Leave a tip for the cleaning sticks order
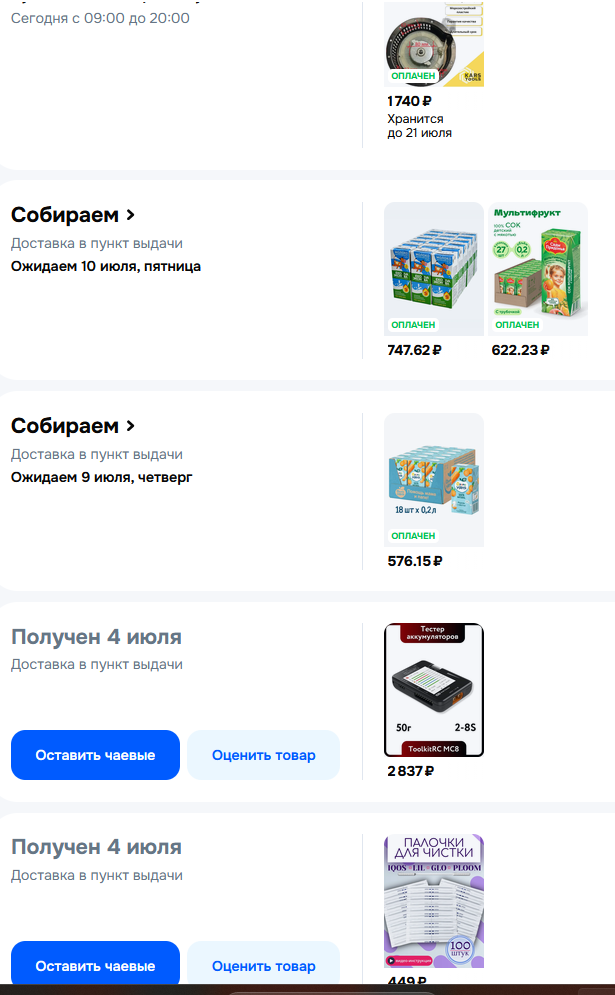 click(x=95, y=966)
